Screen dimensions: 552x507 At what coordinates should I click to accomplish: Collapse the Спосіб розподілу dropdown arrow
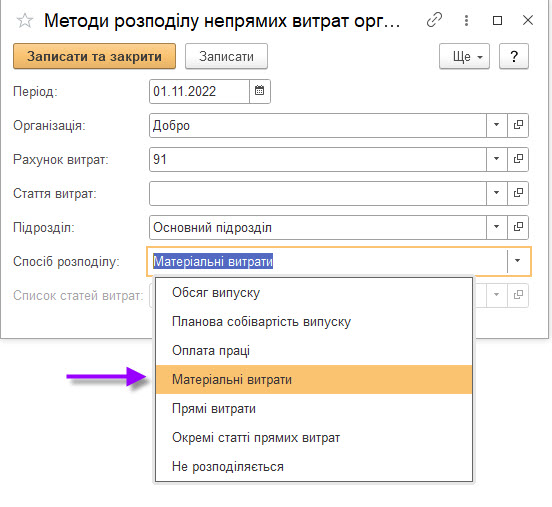(518, 261)
